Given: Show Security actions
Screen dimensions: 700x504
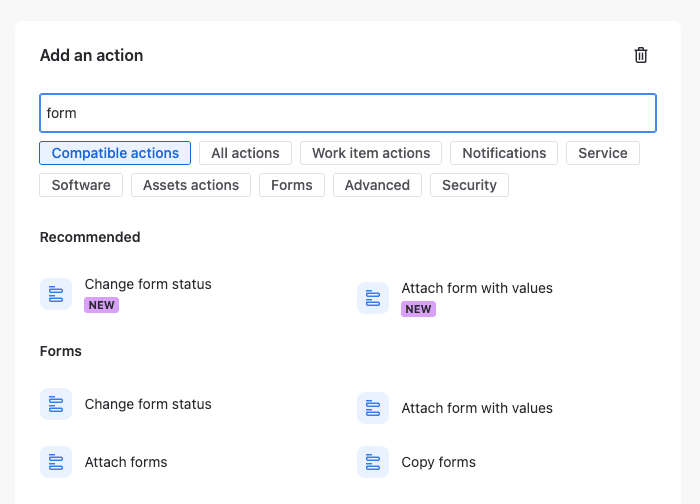Looking at the screenshot, I should tap(469, 185).
